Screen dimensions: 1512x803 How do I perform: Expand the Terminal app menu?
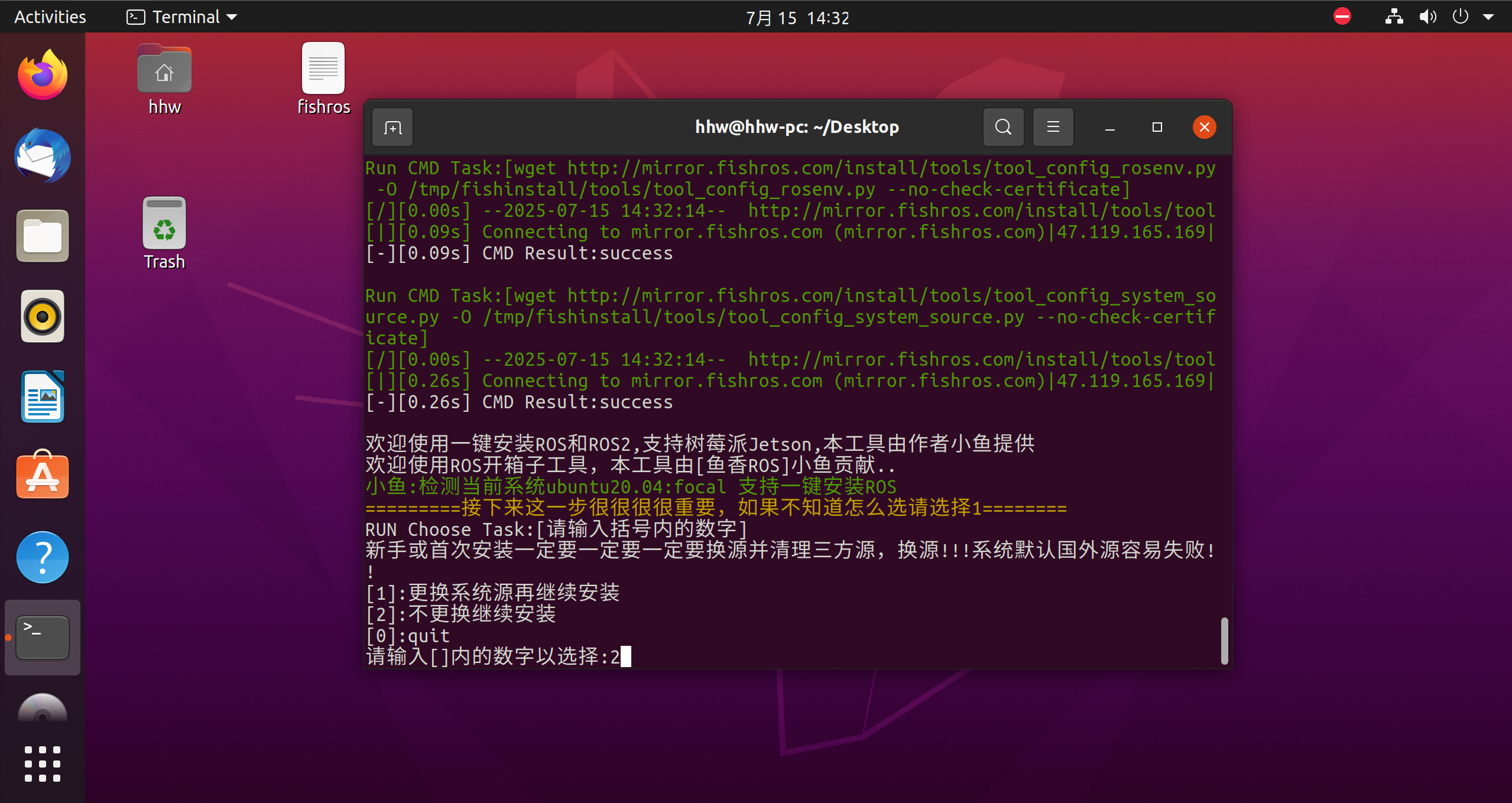(x=181, y=17)
